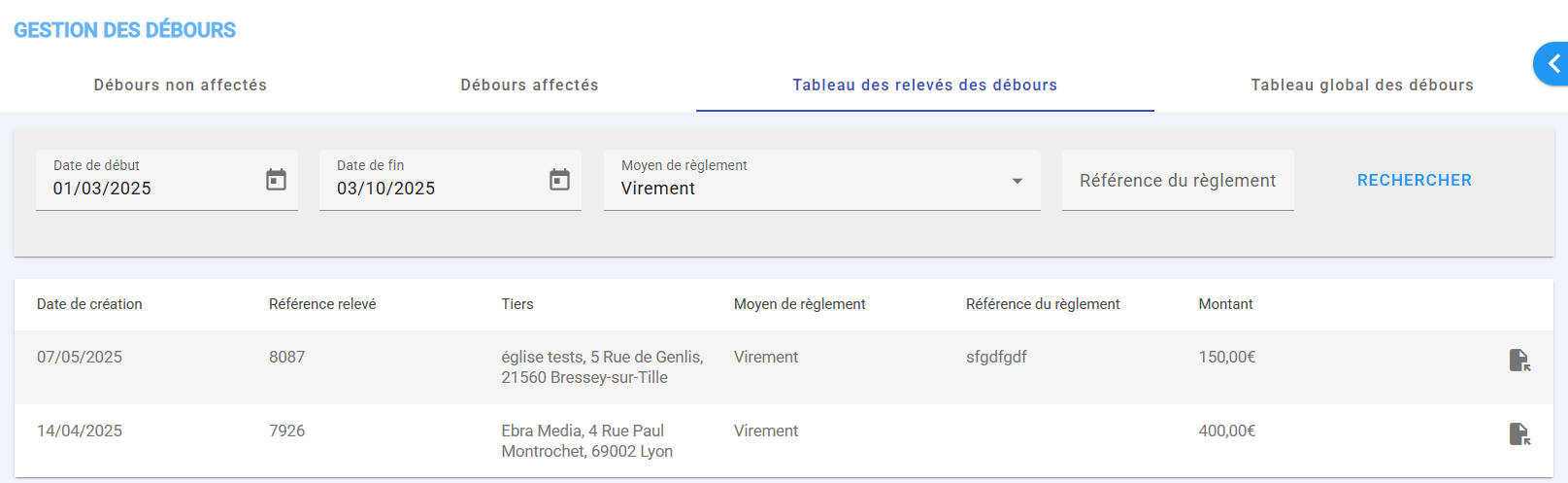Open the Date de fin calendar picker
1568x483 pixels.
coord(559,180)
